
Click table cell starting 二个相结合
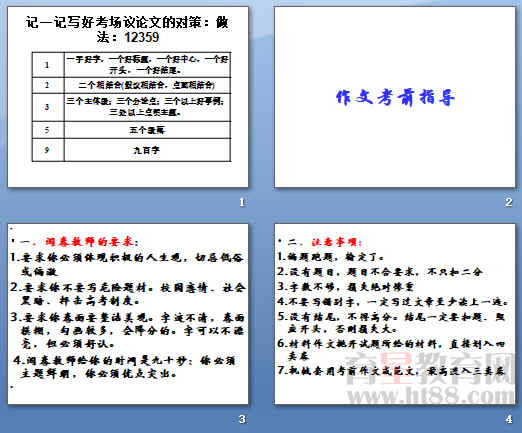click(x=147, y=85)
